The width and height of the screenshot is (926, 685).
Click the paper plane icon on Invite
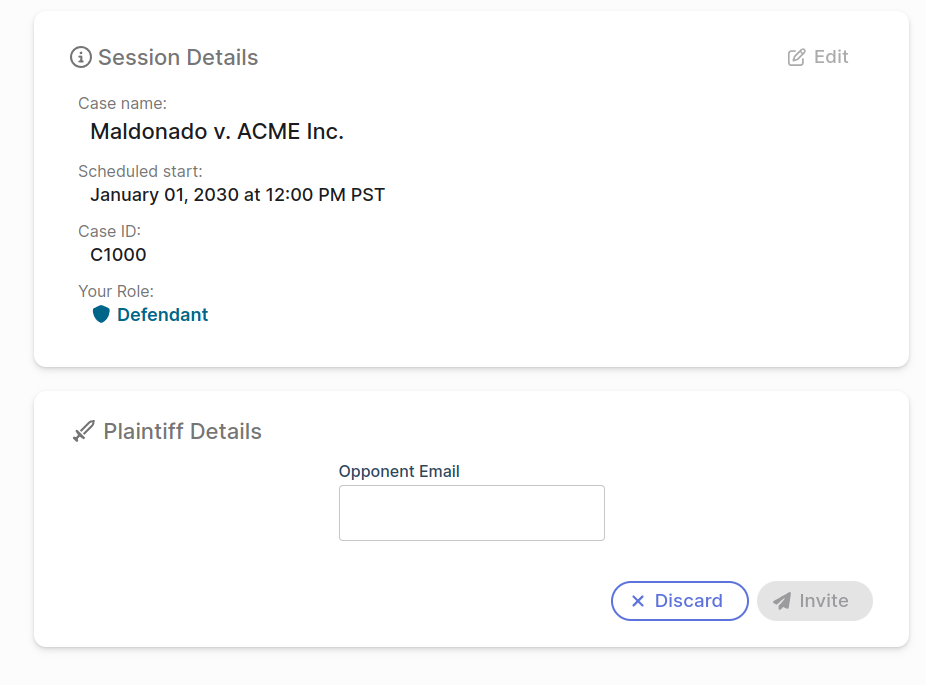782,601
